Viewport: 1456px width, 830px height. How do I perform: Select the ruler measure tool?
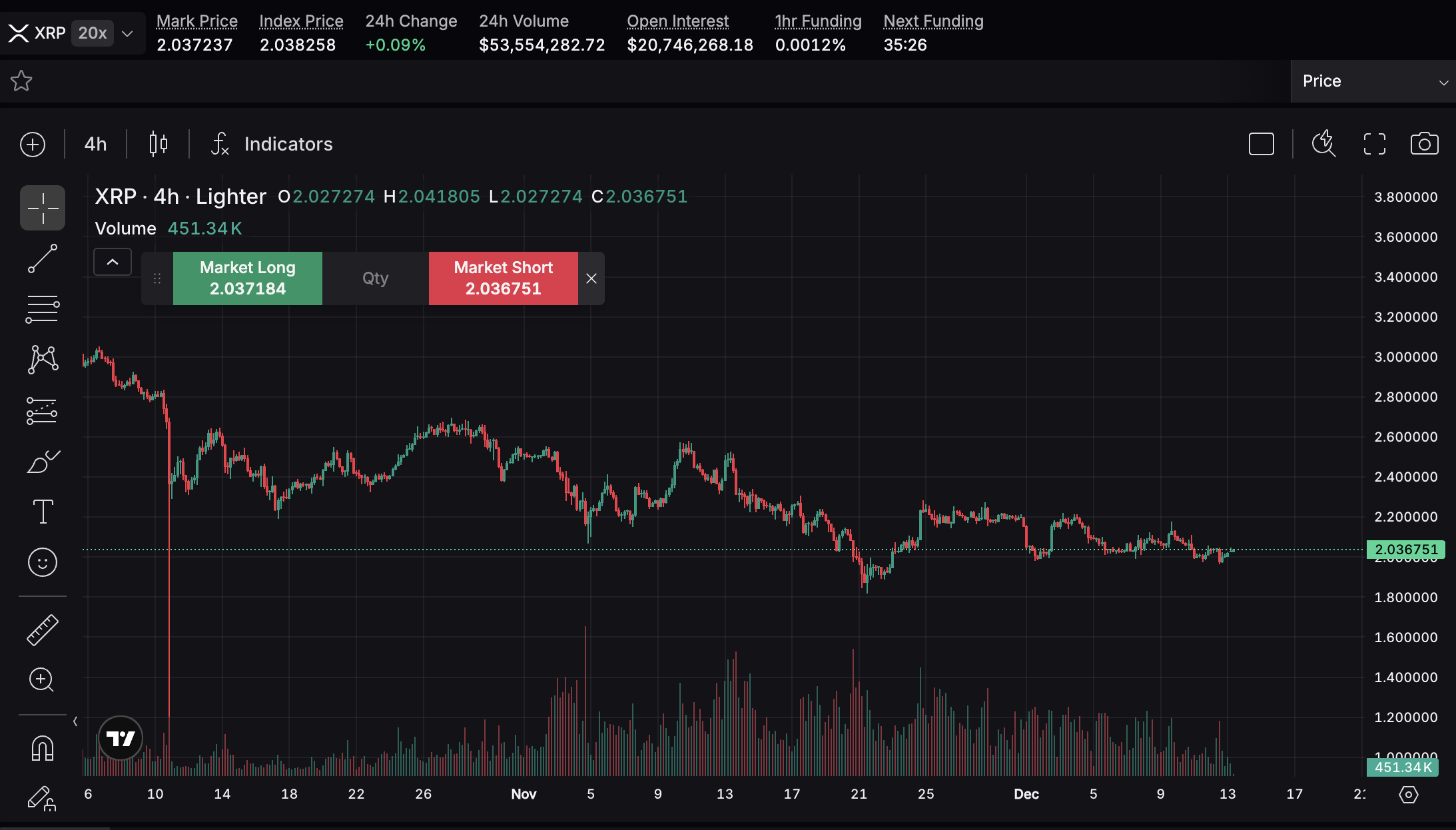(43, 629)
